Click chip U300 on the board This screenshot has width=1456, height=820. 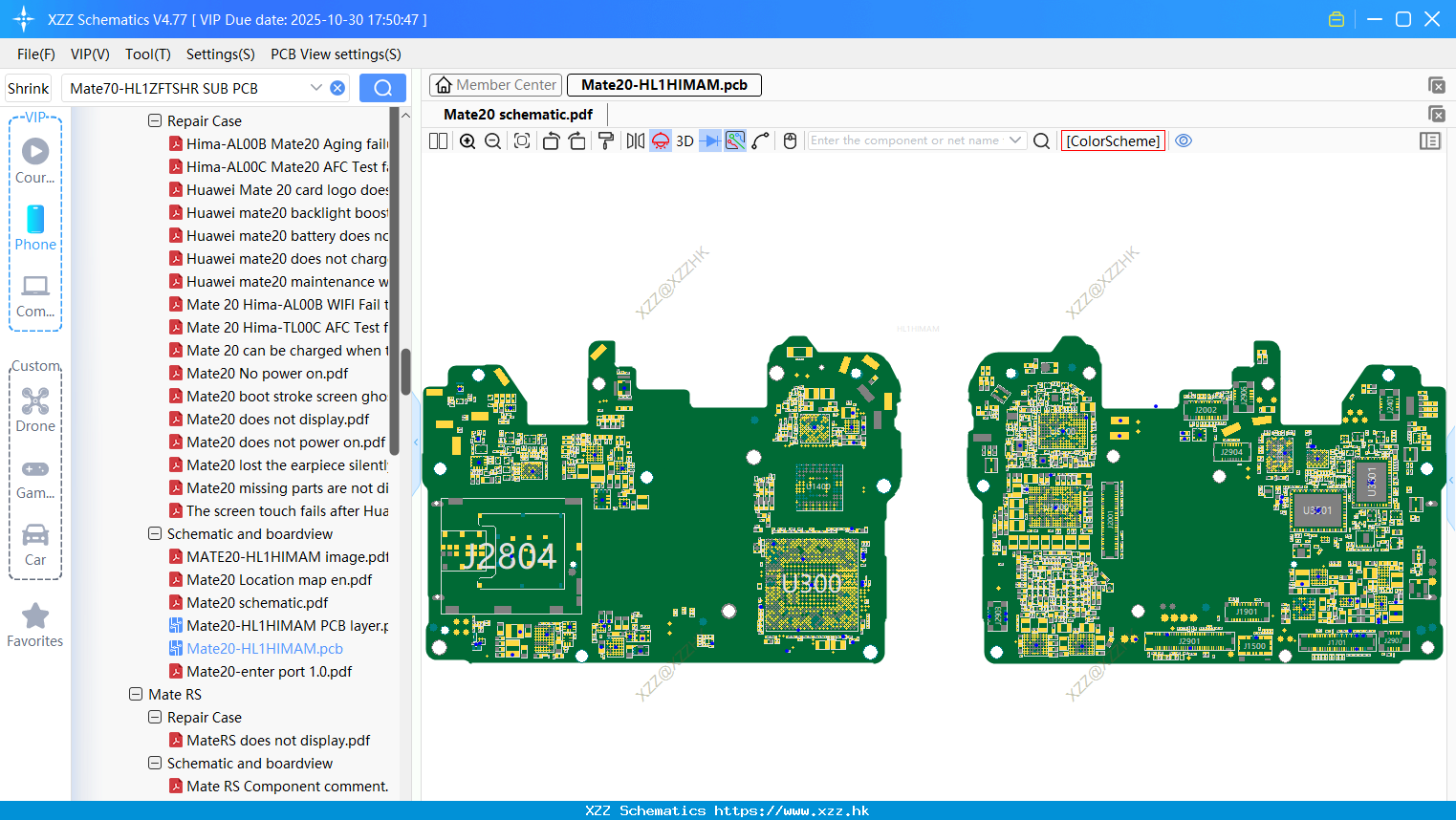tap(812, 583)
